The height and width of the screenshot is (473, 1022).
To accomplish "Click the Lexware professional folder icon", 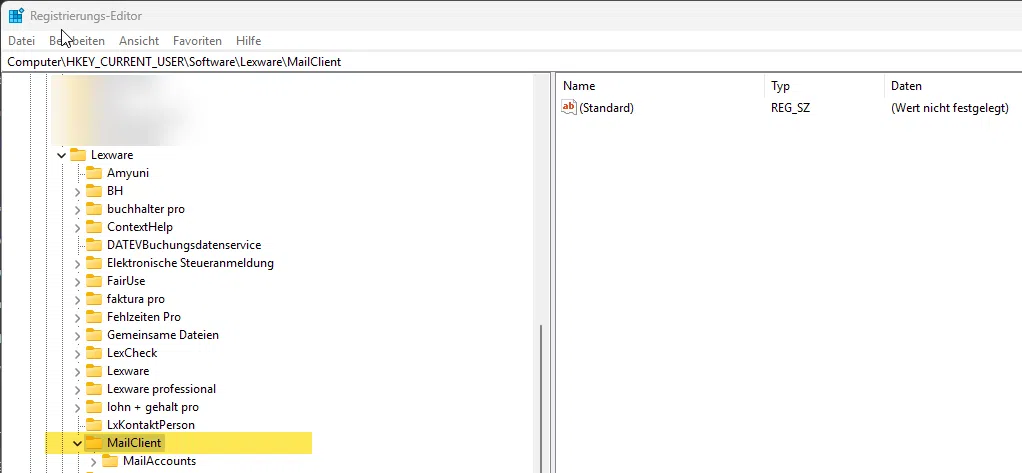I will 95,389.
